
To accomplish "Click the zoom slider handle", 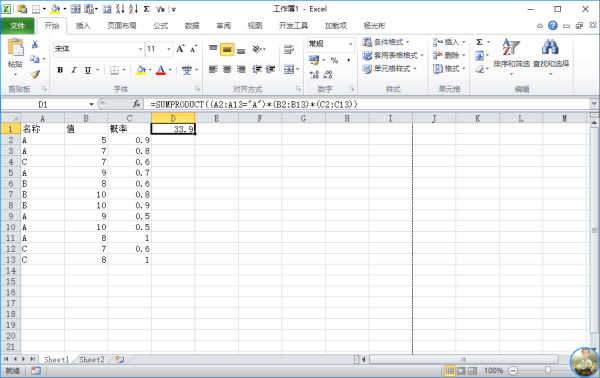I will coord(548,370).
